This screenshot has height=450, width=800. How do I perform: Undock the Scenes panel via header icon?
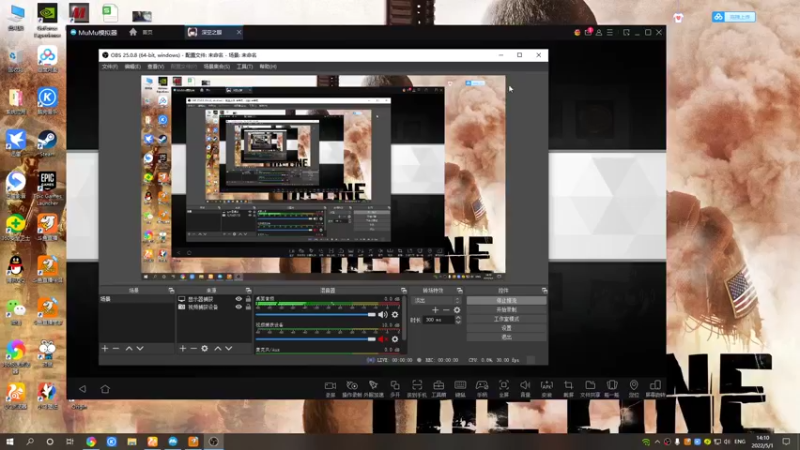[x=171, y=290]
